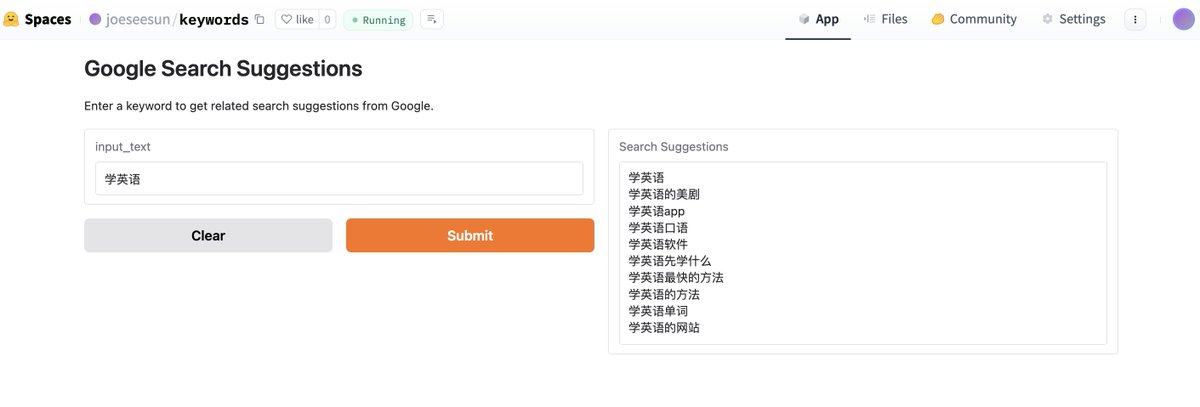Click the suggestion 学英语软件
This screenshot has width=1200, height=407.
click(658, 244)
